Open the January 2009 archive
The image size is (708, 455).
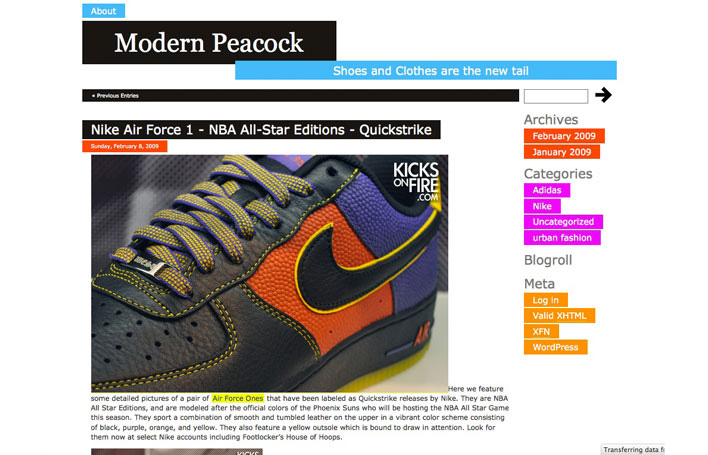562,152
